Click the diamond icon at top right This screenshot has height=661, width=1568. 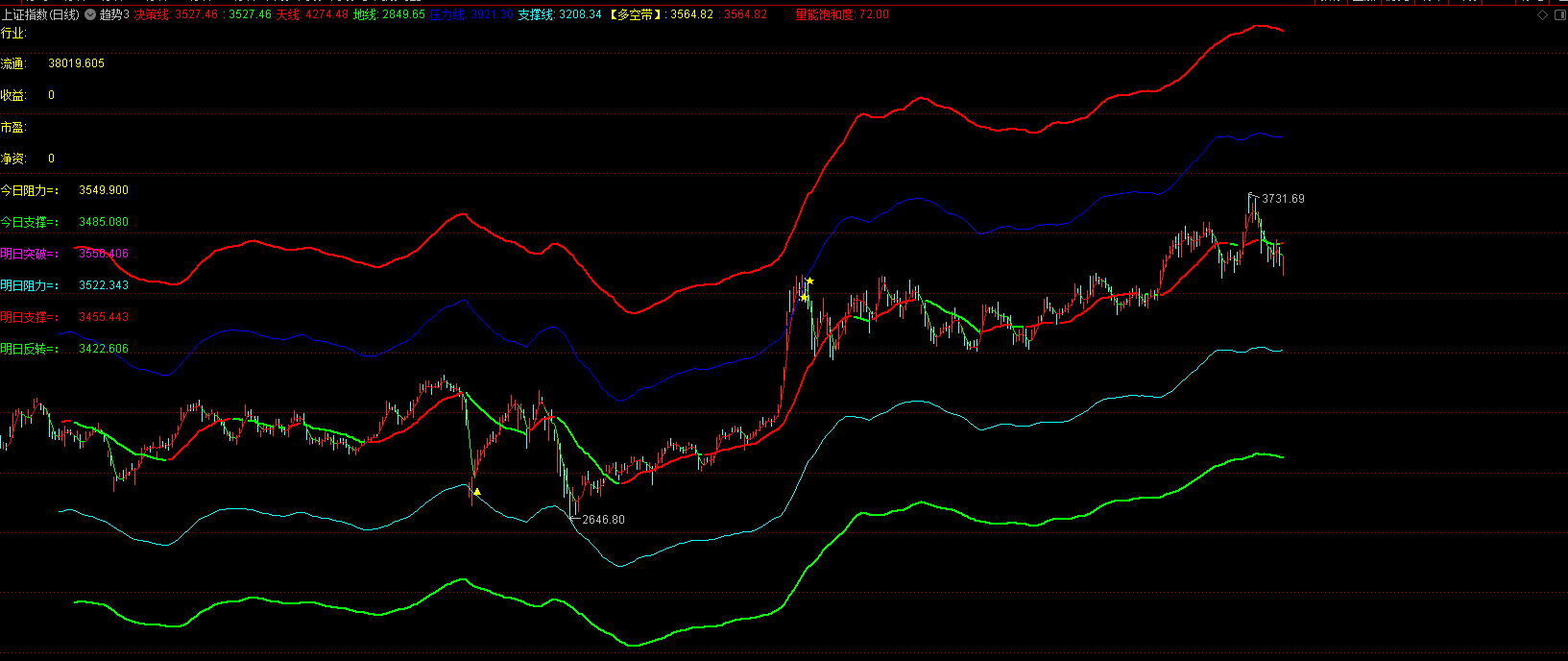click(1543, 15)
